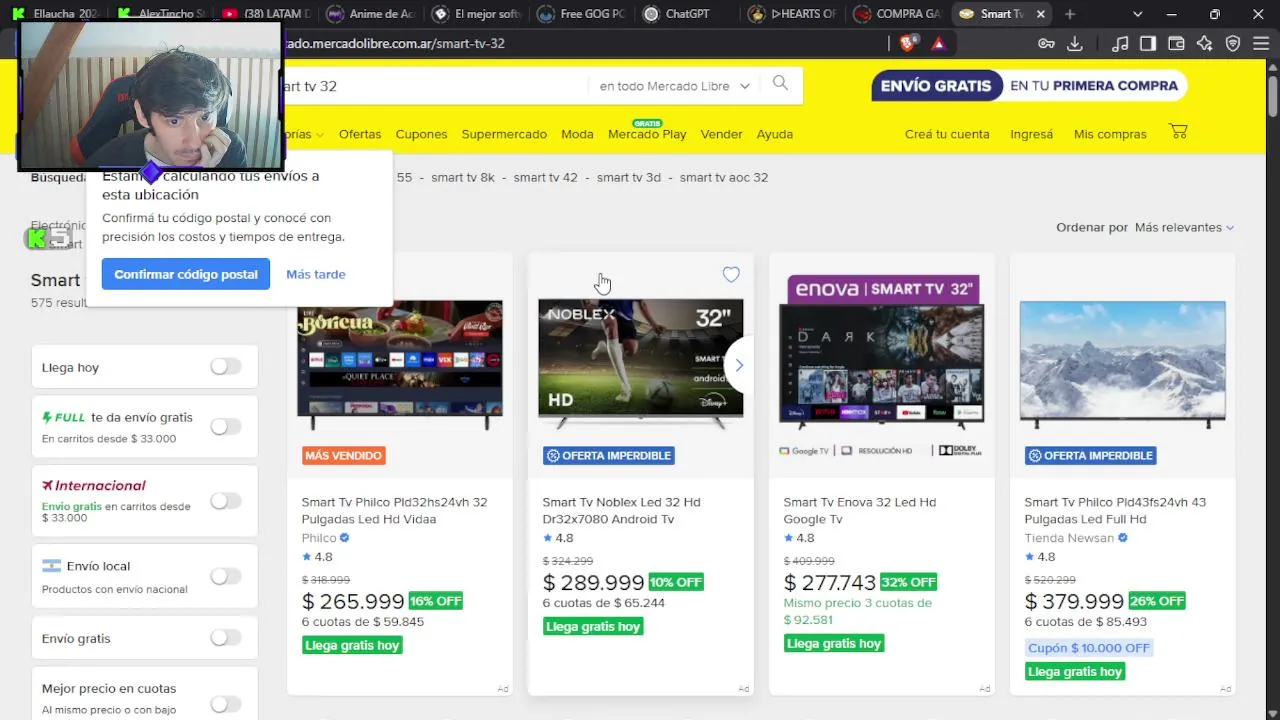The height and width of the screenshot is (720, 1280).
Task: Open Brave Shields icon in address bar
Action: [x=908, y=43]
